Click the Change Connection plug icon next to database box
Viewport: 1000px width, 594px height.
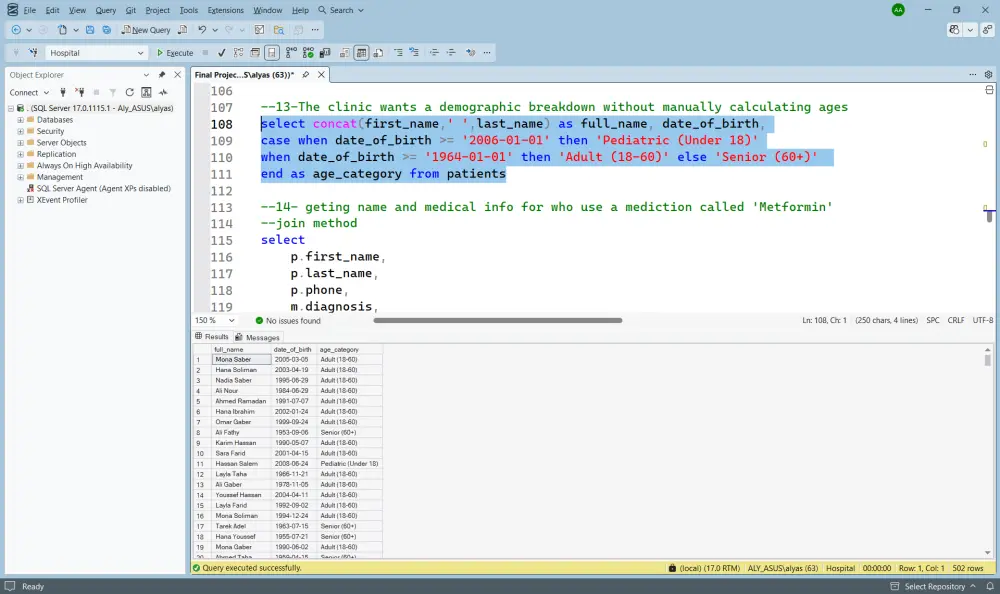tap(33, 53)
